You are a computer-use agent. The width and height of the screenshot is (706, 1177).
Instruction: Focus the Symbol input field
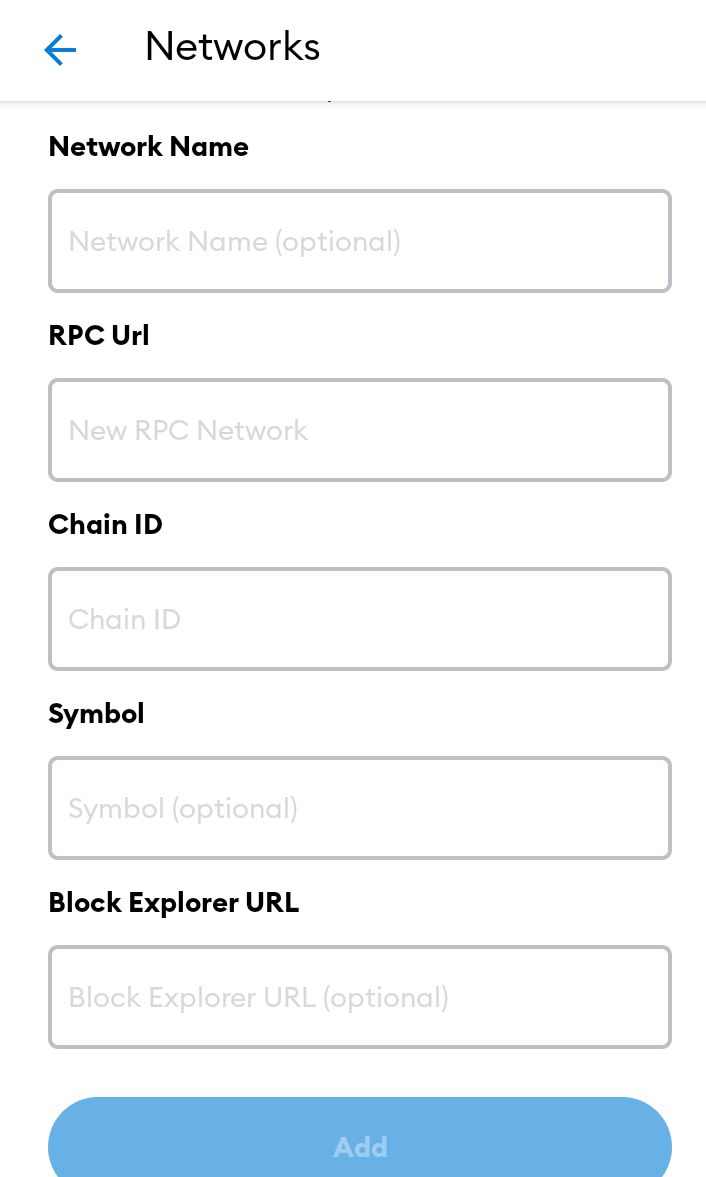tap(360, 808)
